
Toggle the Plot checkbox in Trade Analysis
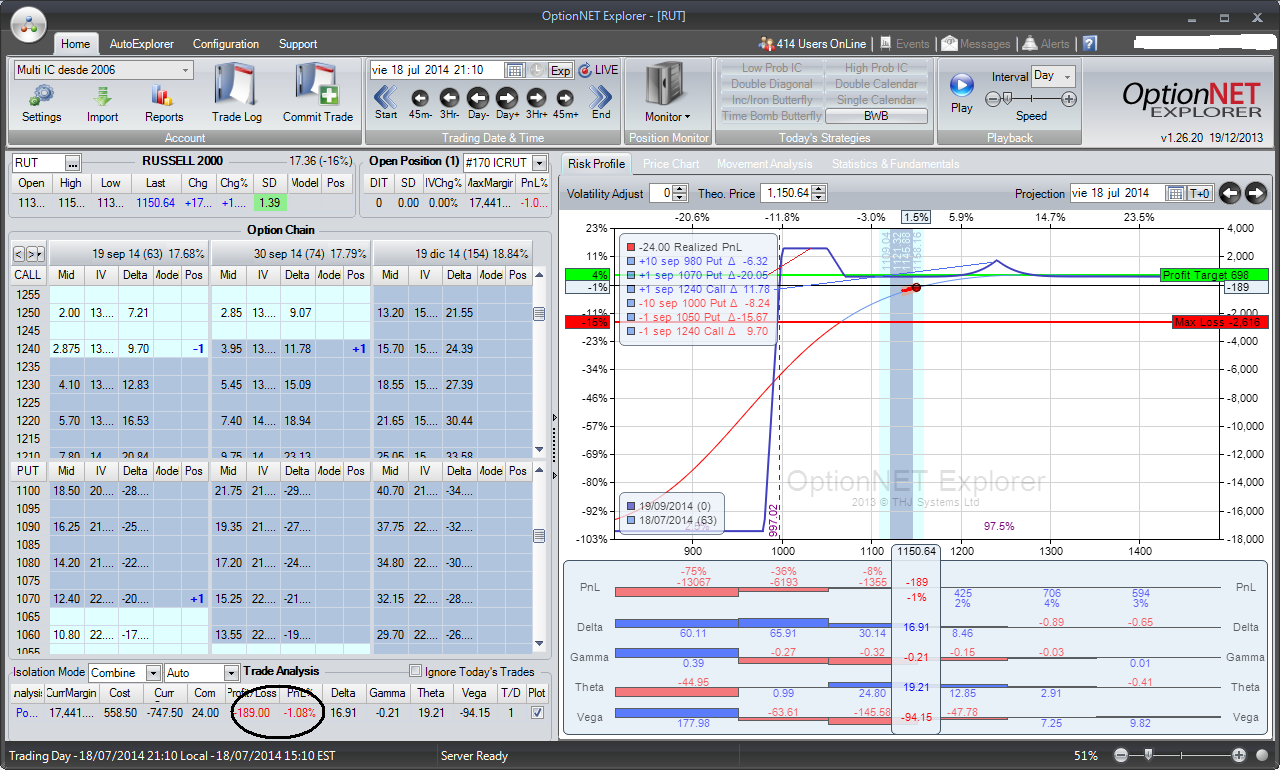538,713
